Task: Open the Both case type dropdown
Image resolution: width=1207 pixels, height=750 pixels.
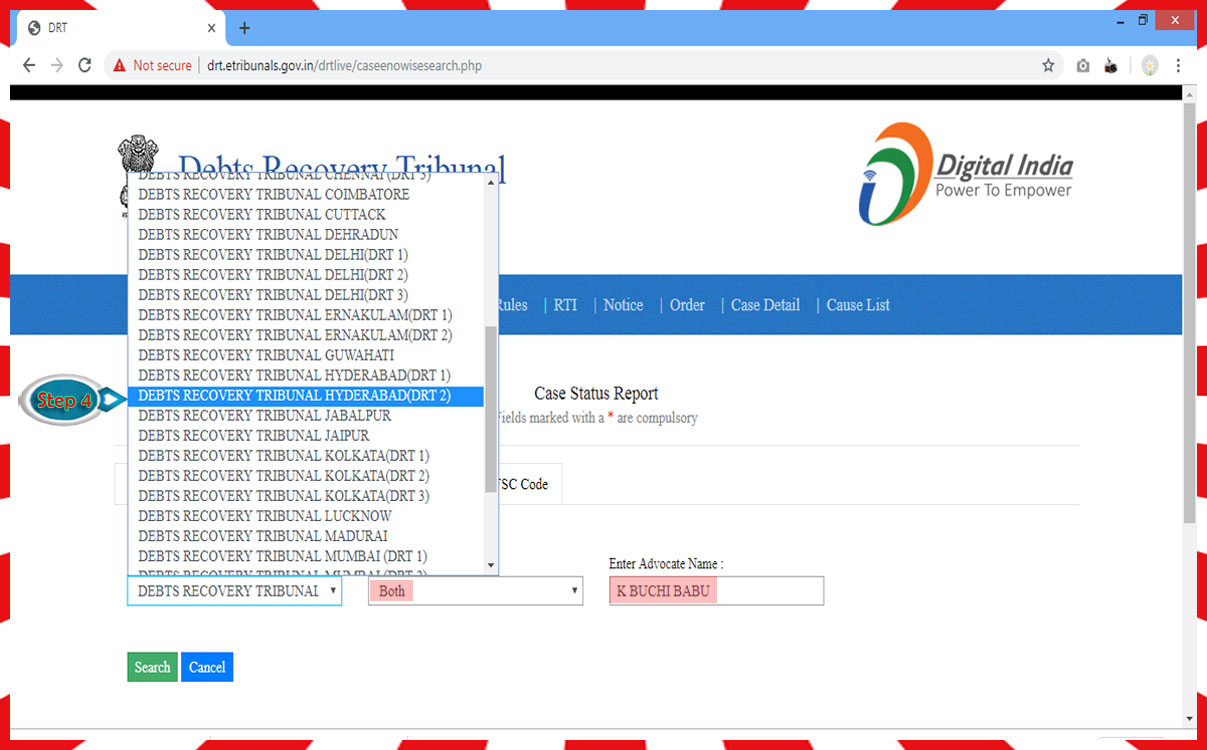Action: [475, 591]
